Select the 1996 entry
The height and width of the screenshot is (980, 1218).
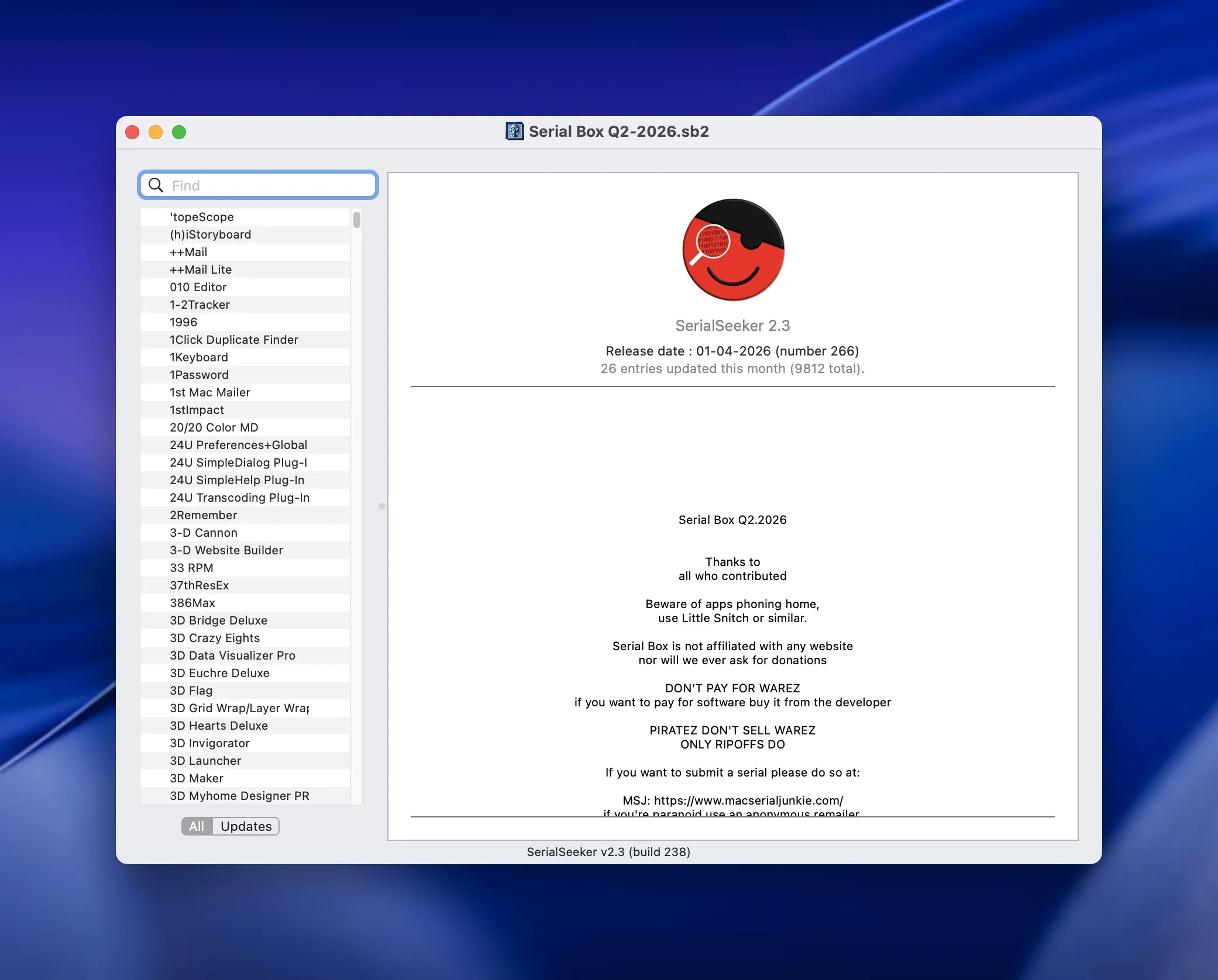point(245,322)
